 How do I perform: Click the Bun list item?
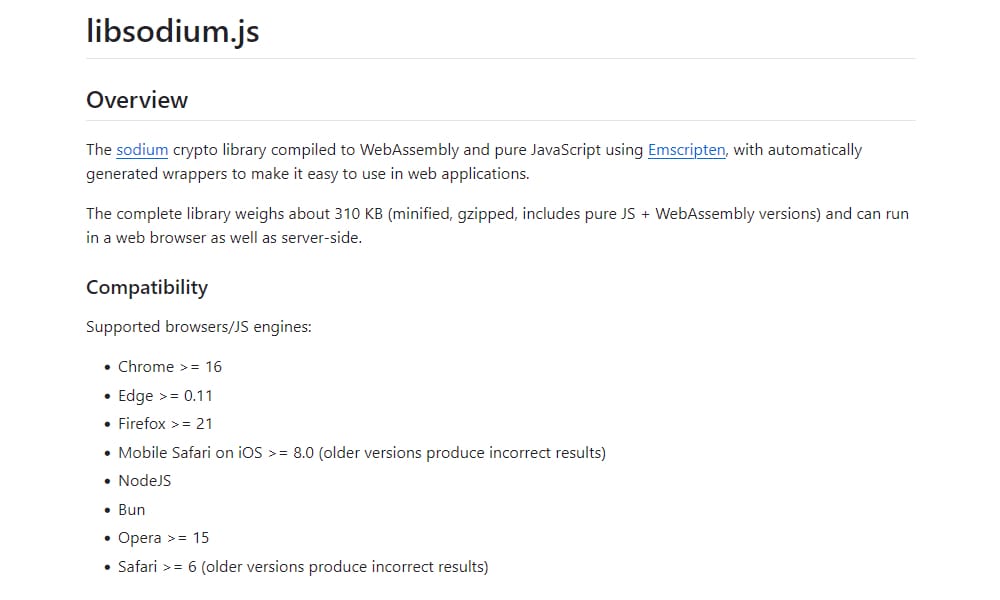(x=131, y=510)
